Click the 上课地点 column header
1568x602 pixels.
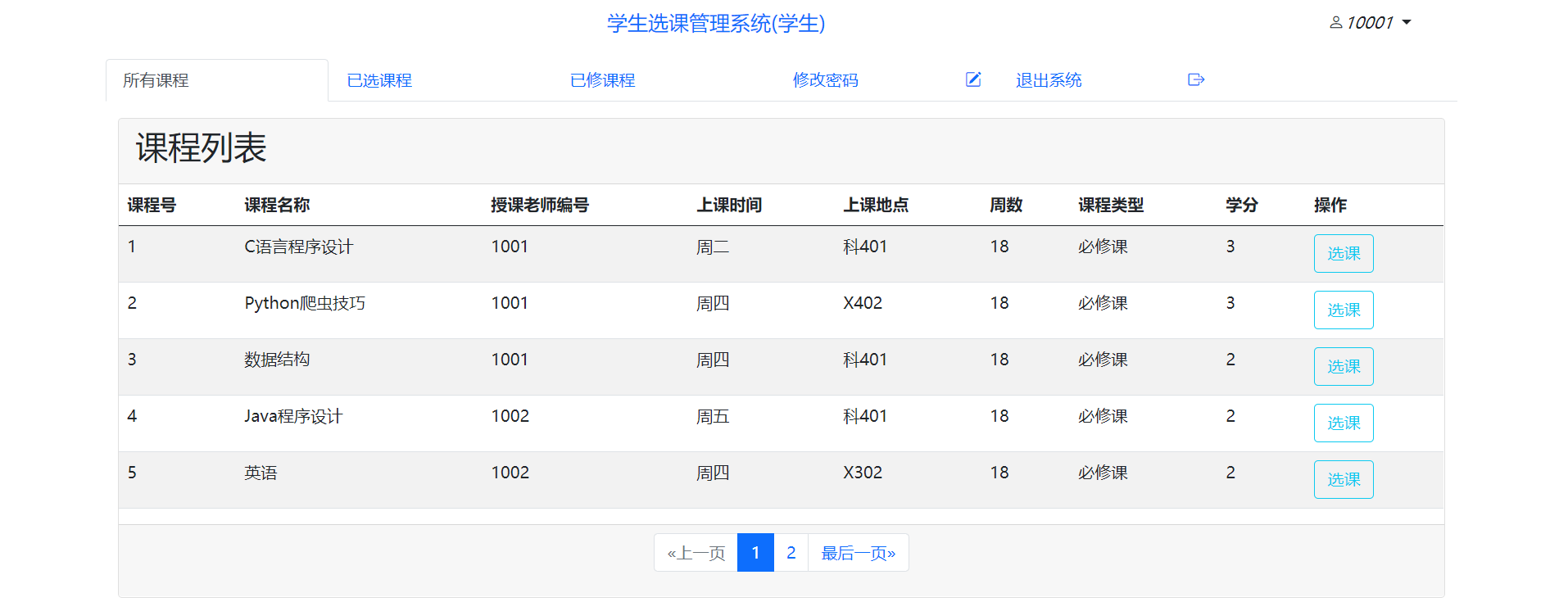tap(876, 205)
